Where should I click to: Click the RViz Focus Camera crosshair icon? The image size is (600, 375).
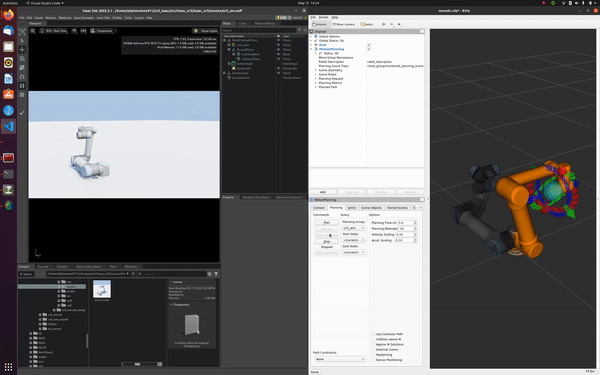[383, 24]
